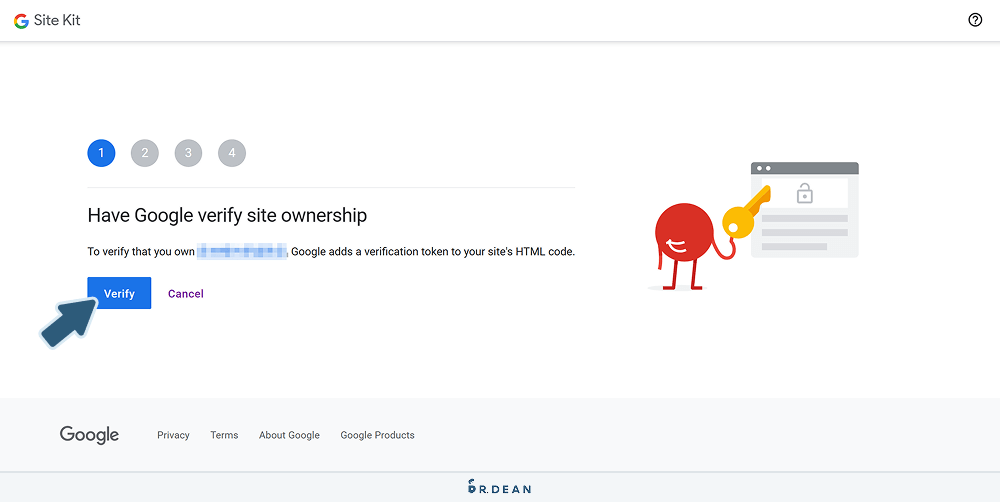Select step 3 circle
This screenshot has width=1000, height=502.
pyautogui.click(x=188, y=153)
